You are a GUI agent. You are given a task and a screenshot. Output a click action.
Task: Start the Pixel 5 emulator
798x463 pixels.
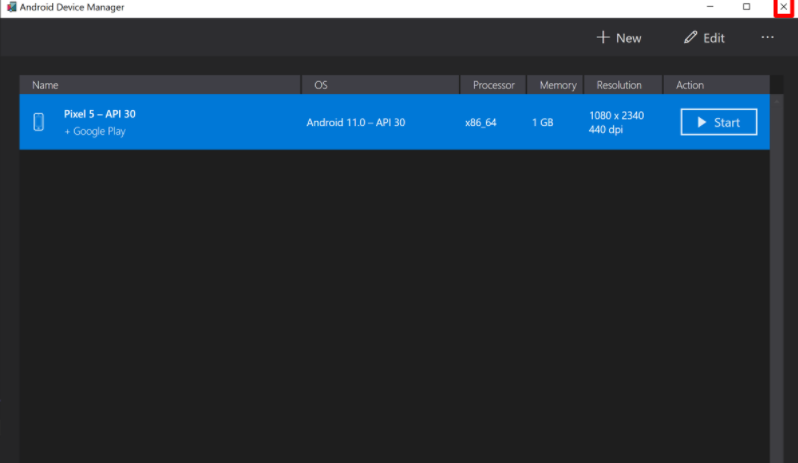pos(719,122)
